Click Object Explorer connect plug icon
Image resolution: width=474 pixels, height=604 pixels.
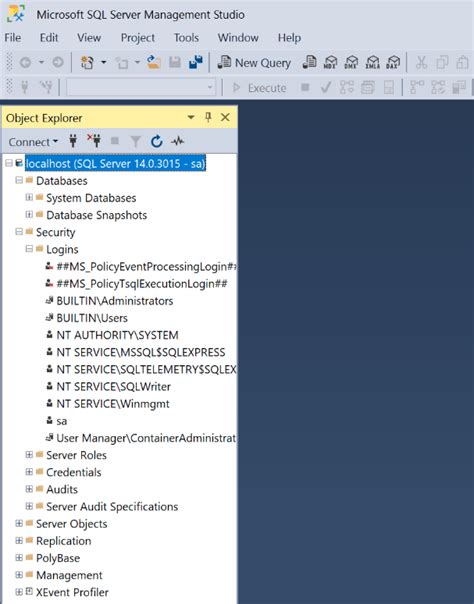click(73, 141)
